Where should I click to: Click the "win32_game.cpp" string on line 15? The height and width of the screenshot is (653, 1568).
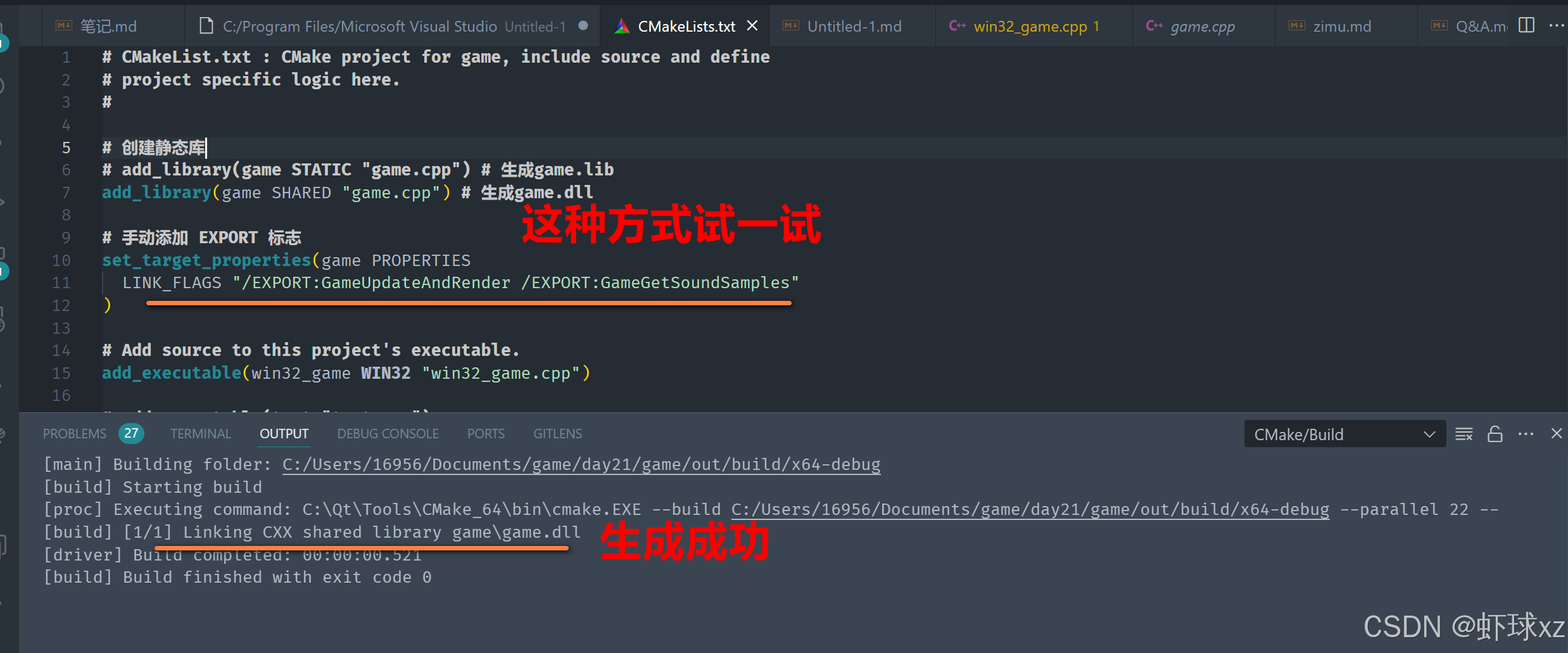click(x=500, y=373)
